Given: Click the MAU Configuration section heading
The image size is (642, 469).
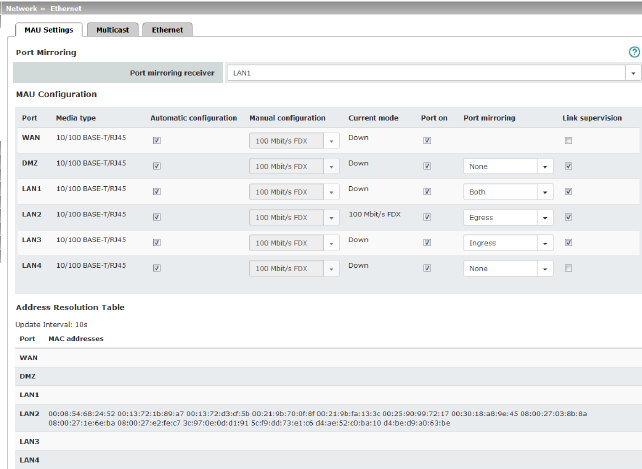Looking at the screenshot, I should [x=56, y=94].
